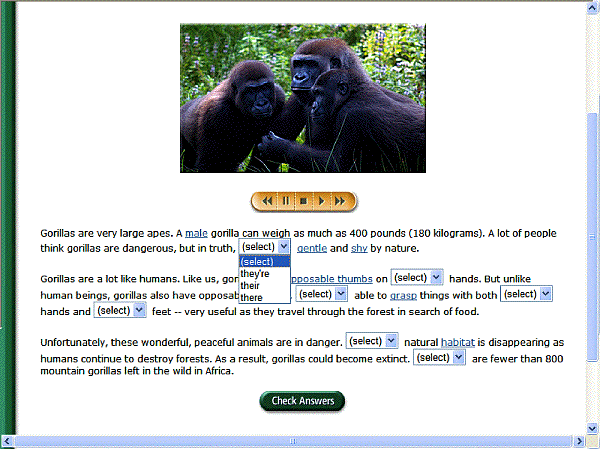Click the Check Answers button
The image size is (600, 449).
coord(302,401)
